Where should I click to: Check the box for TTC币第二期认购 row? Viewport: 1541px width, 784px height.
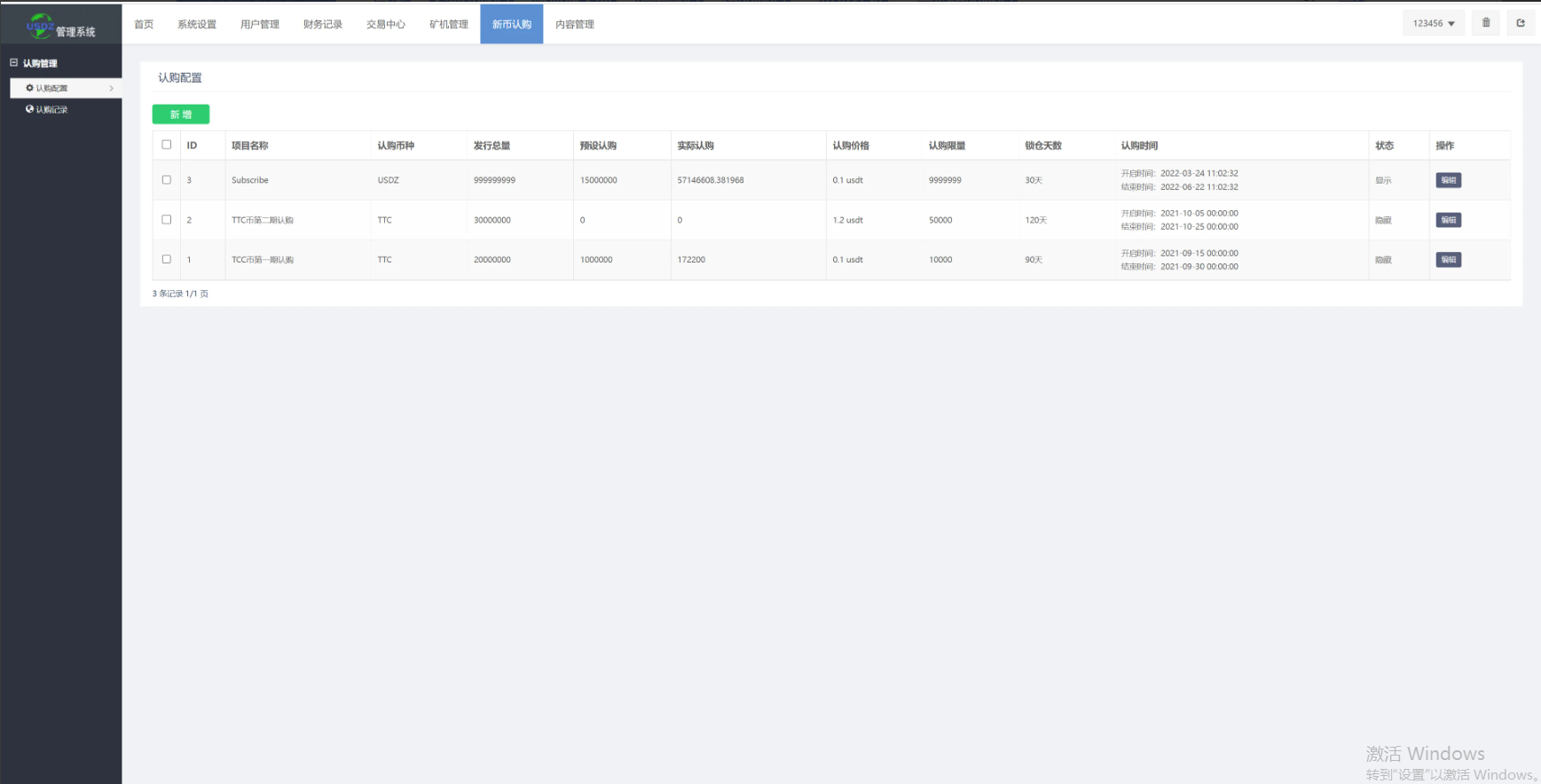(166, 220)
